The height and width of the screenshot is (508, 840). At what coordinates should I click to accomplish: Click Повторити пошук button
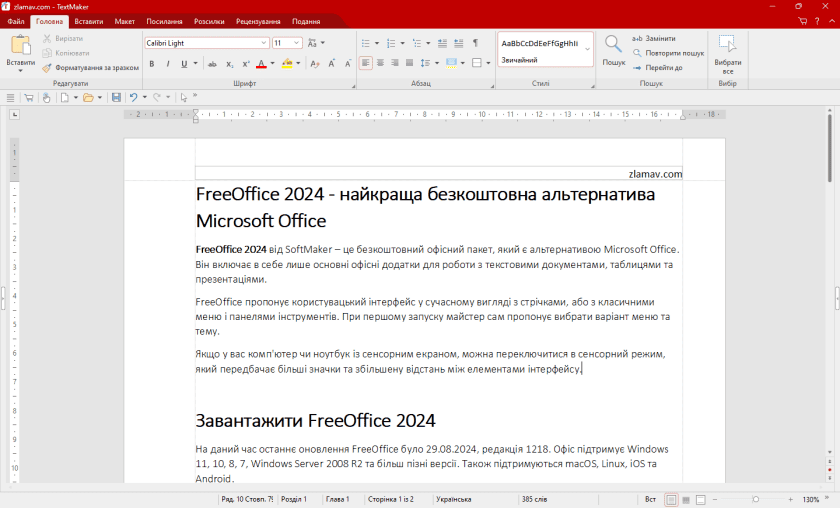coord(668,53)
